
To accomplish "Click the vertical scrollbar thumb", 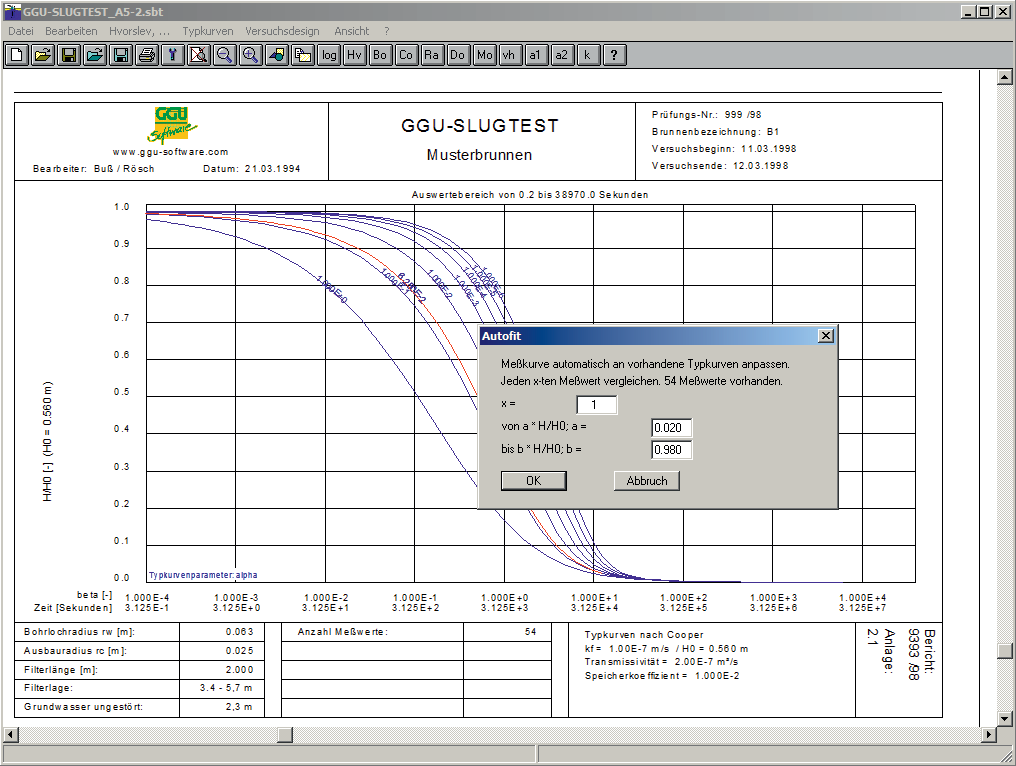I will (x=1005, y=650).
